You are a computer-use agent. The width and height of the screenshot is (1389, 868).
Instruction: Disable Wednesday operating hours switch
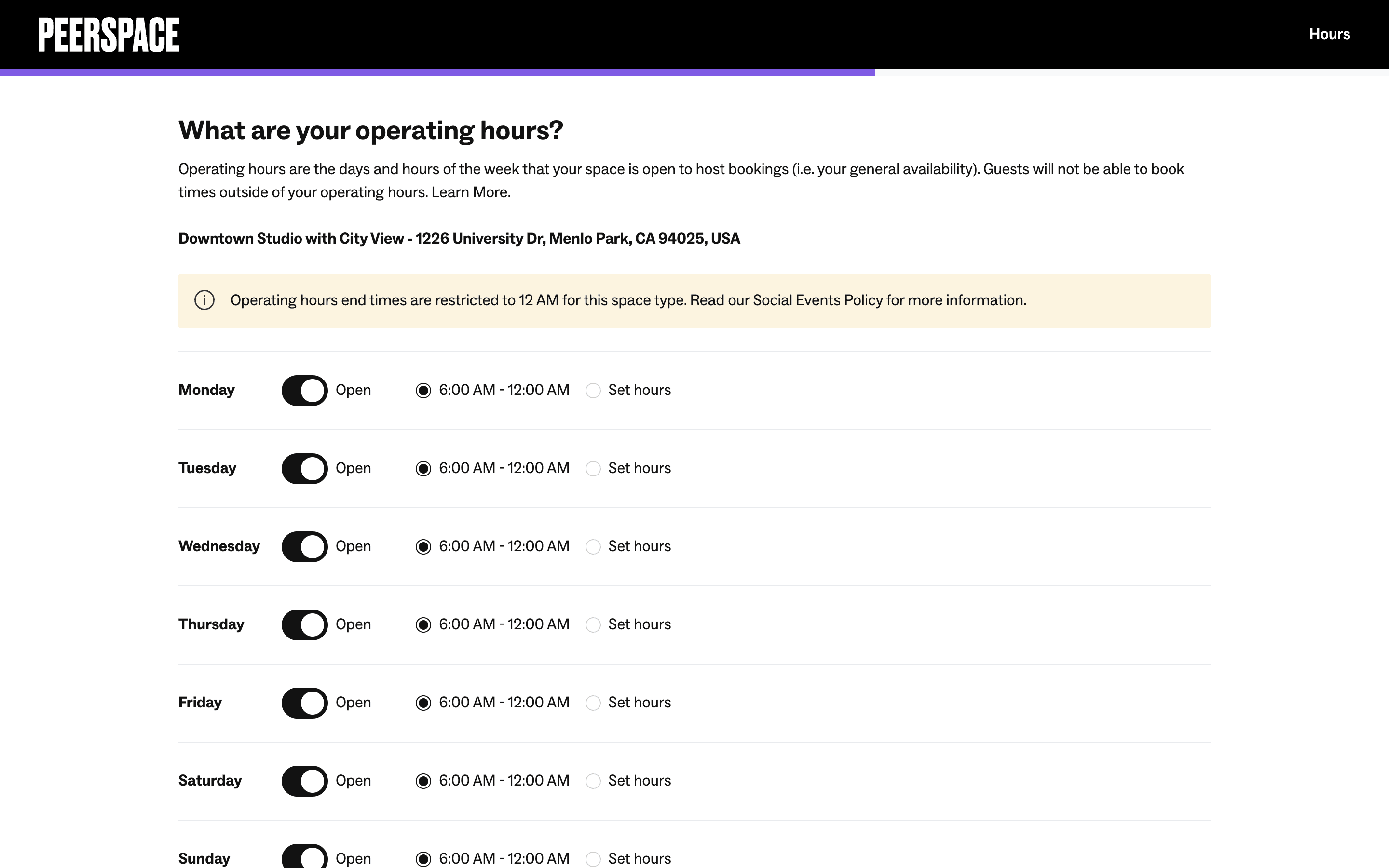point(304,546)
